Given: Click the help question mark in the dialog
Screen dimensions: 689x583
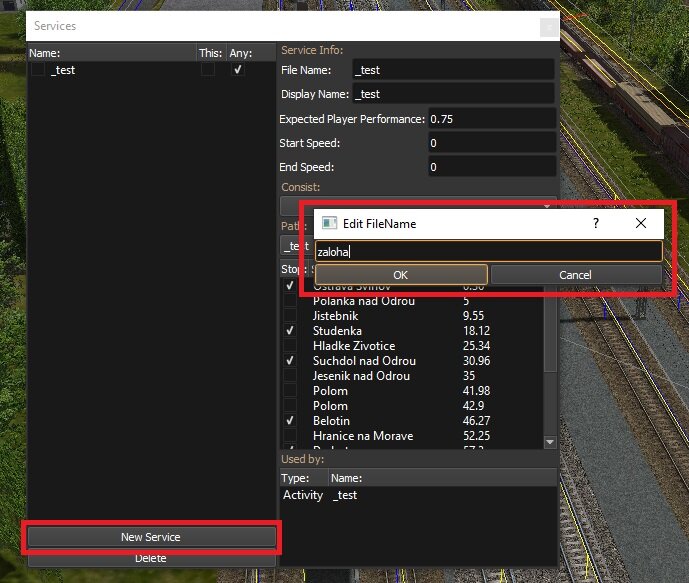Looking at the screenshot, I should tap(596, 224).
